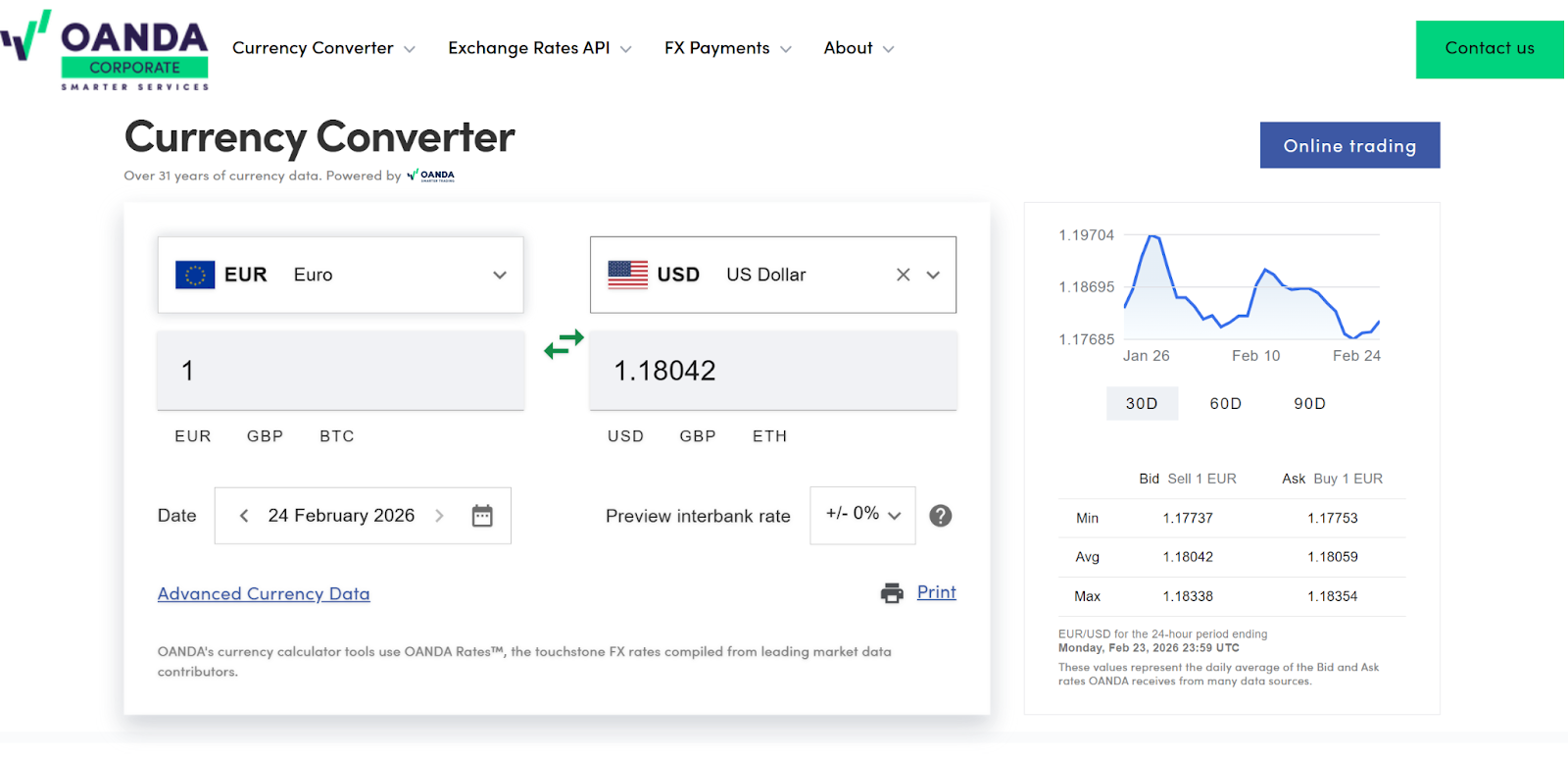
Task: Click the Monday, Feb 23, 2026 23:59 UTC text
Action: [1149, 648]
